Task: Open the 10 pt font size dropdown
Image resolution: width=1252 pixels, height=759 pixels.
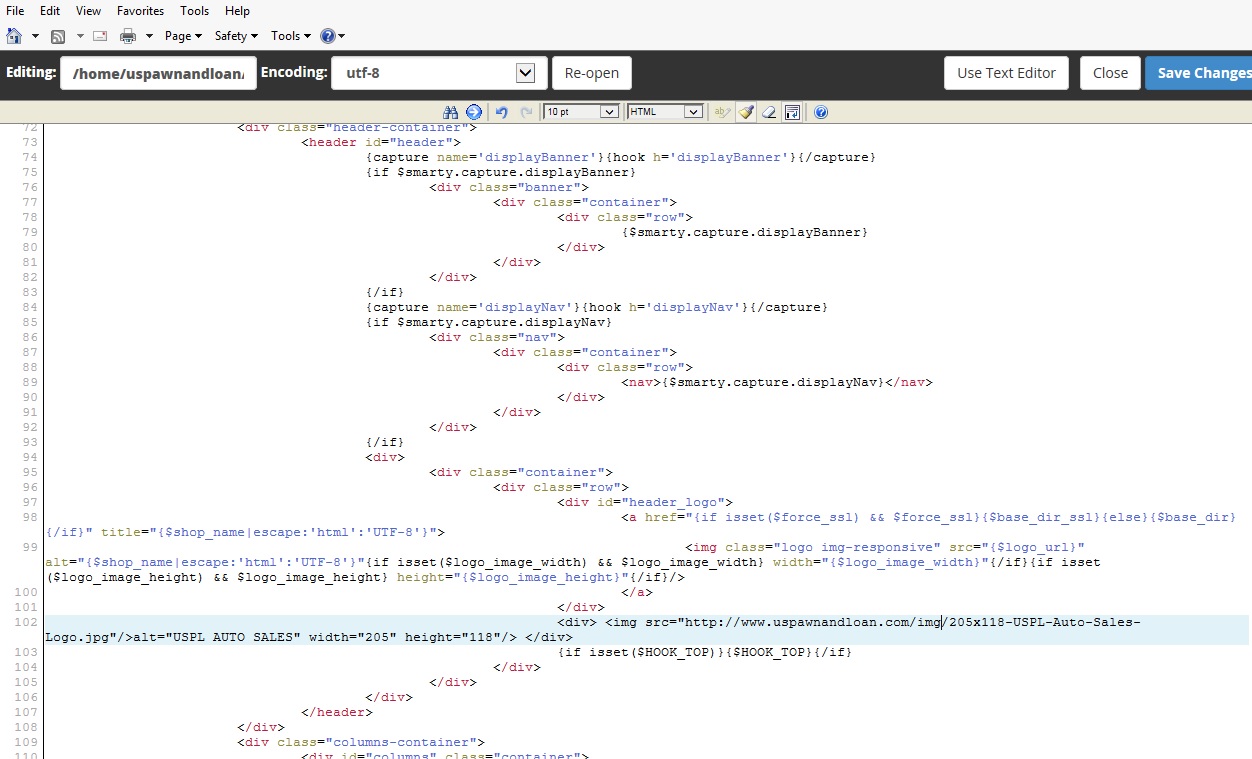Action: tap(581, 112)
